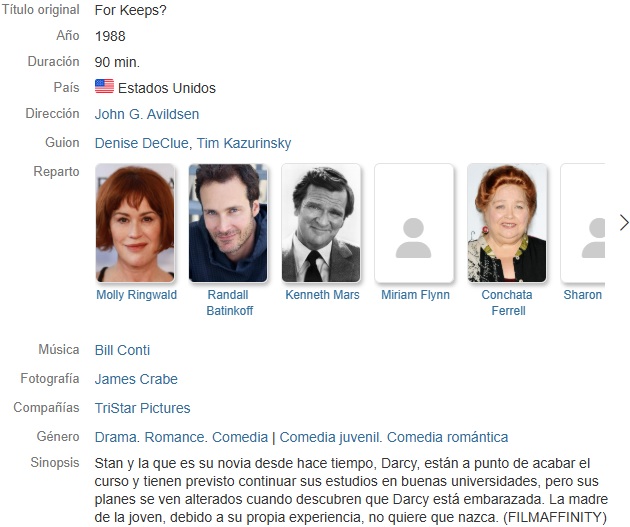
Task: Show next cast members with right arrow
Action: coord(623,223)
